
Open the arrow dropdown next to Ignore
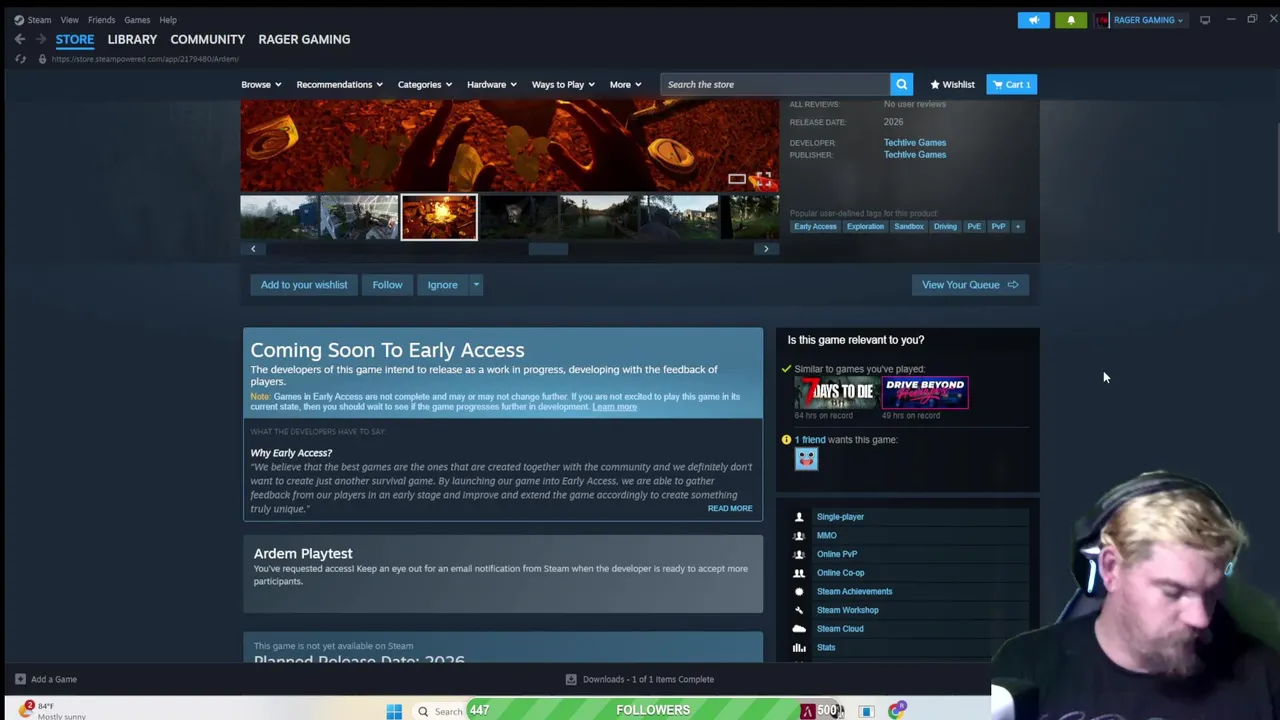[476, 285]
